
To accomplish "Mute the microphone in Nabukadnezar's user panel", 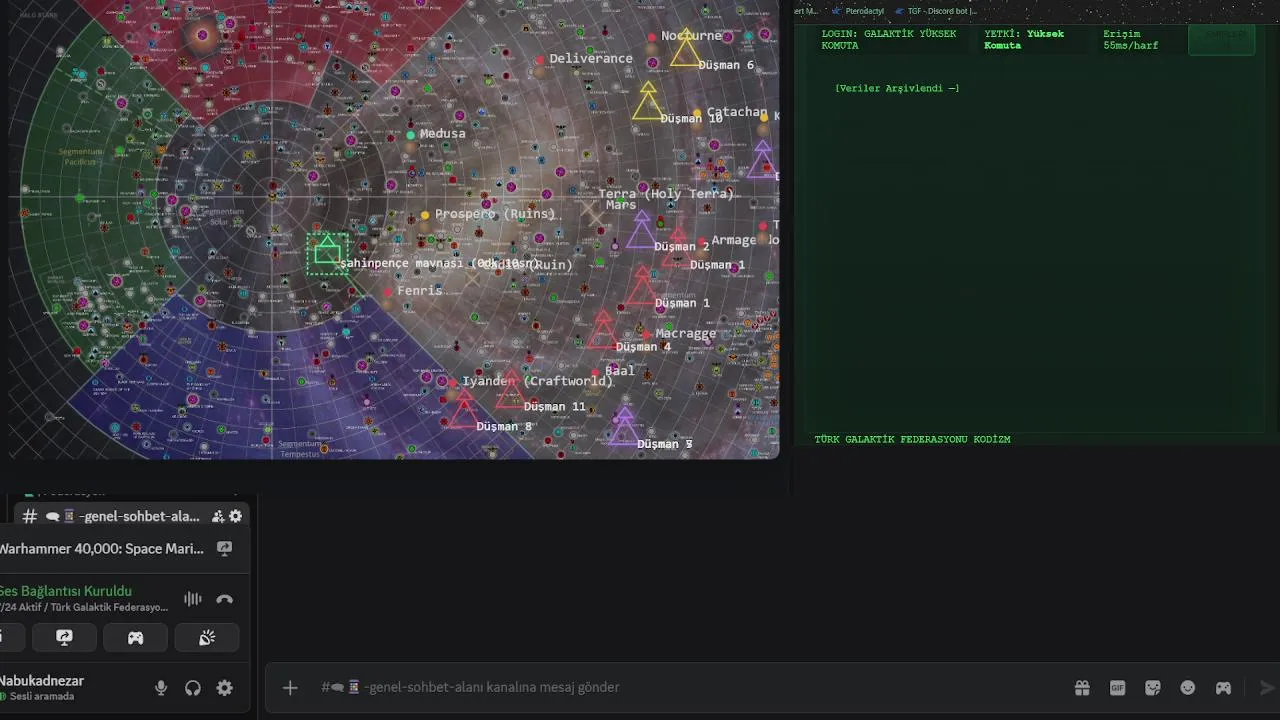I will tap(160, 688).
